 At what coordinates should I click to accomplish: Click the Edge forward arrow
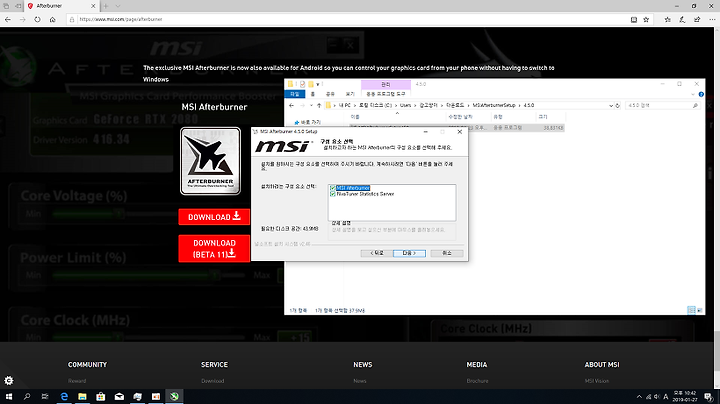(22, 19)
